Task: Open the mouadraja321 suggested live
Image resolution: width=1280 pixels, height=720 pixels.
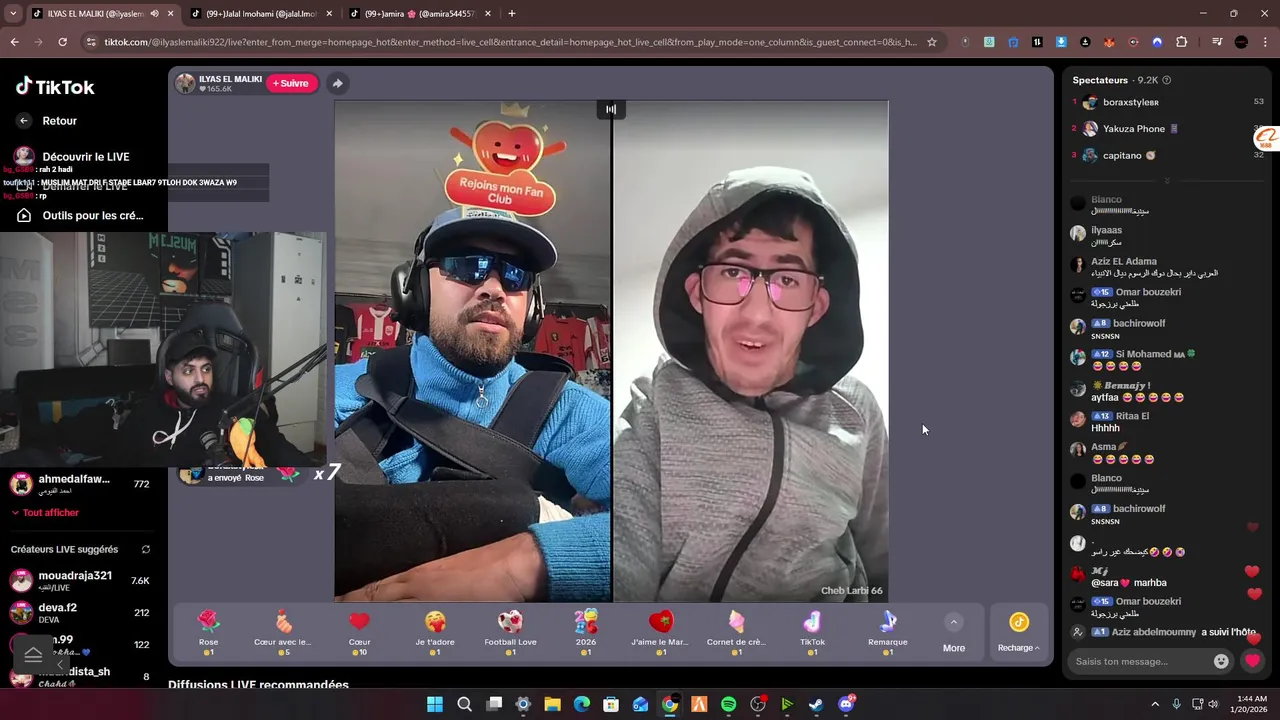Action: 80,581
